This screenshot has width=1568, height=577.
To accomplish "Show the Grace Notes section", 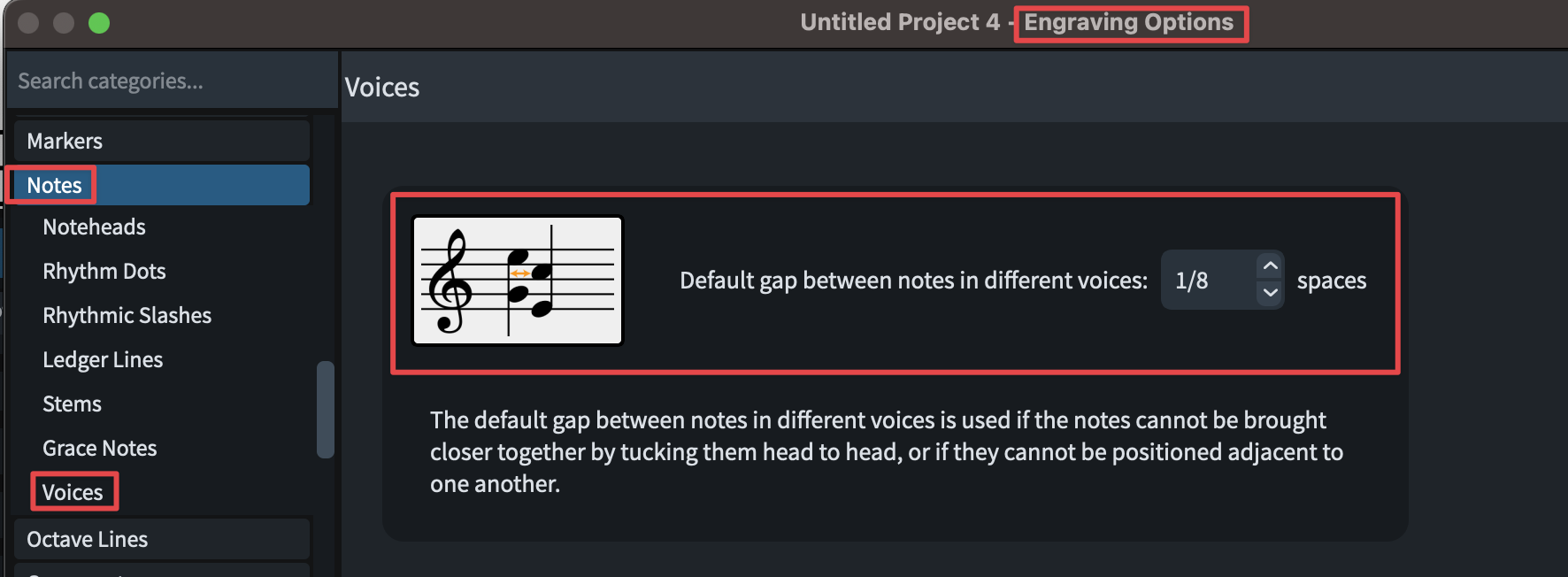I will (100, 449).
